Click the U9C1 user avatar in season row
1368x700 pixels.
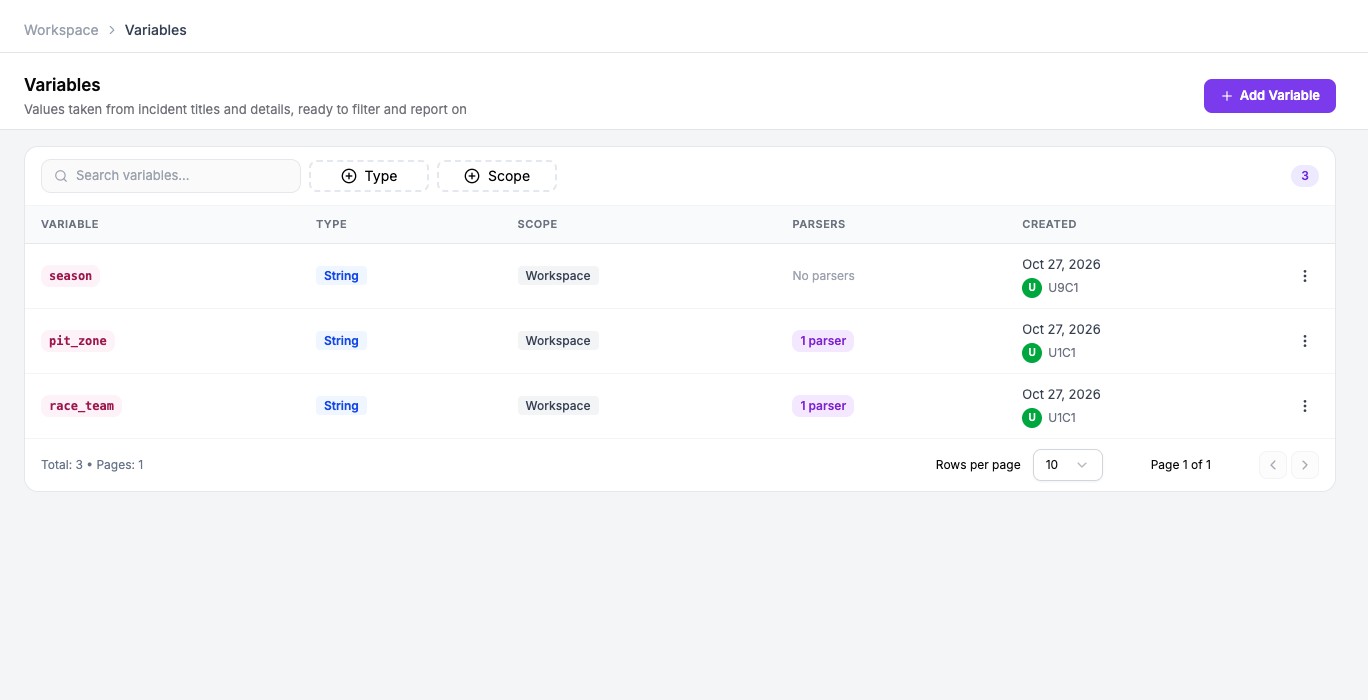(1032, 288)
